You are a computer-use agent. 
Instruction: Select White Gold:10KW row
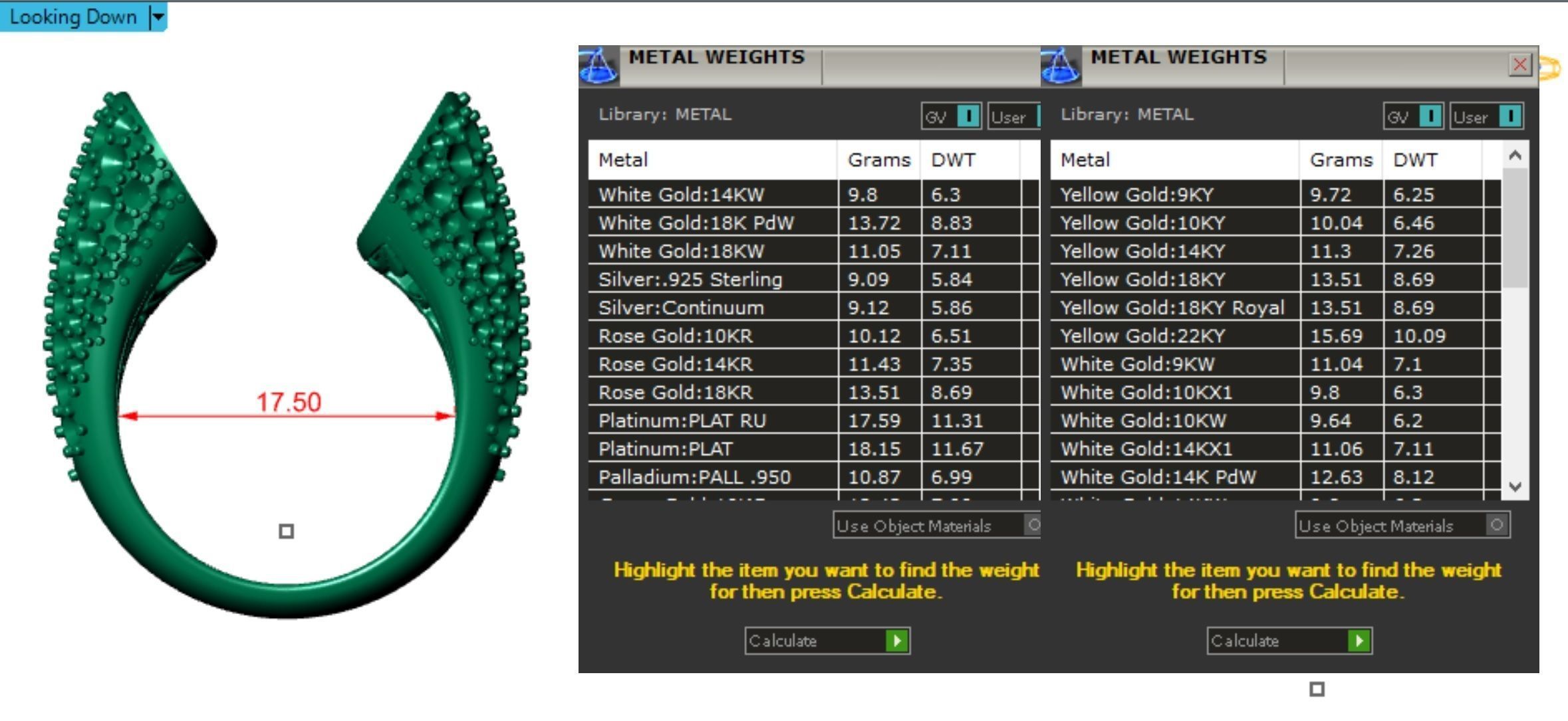pos(1276,421)
